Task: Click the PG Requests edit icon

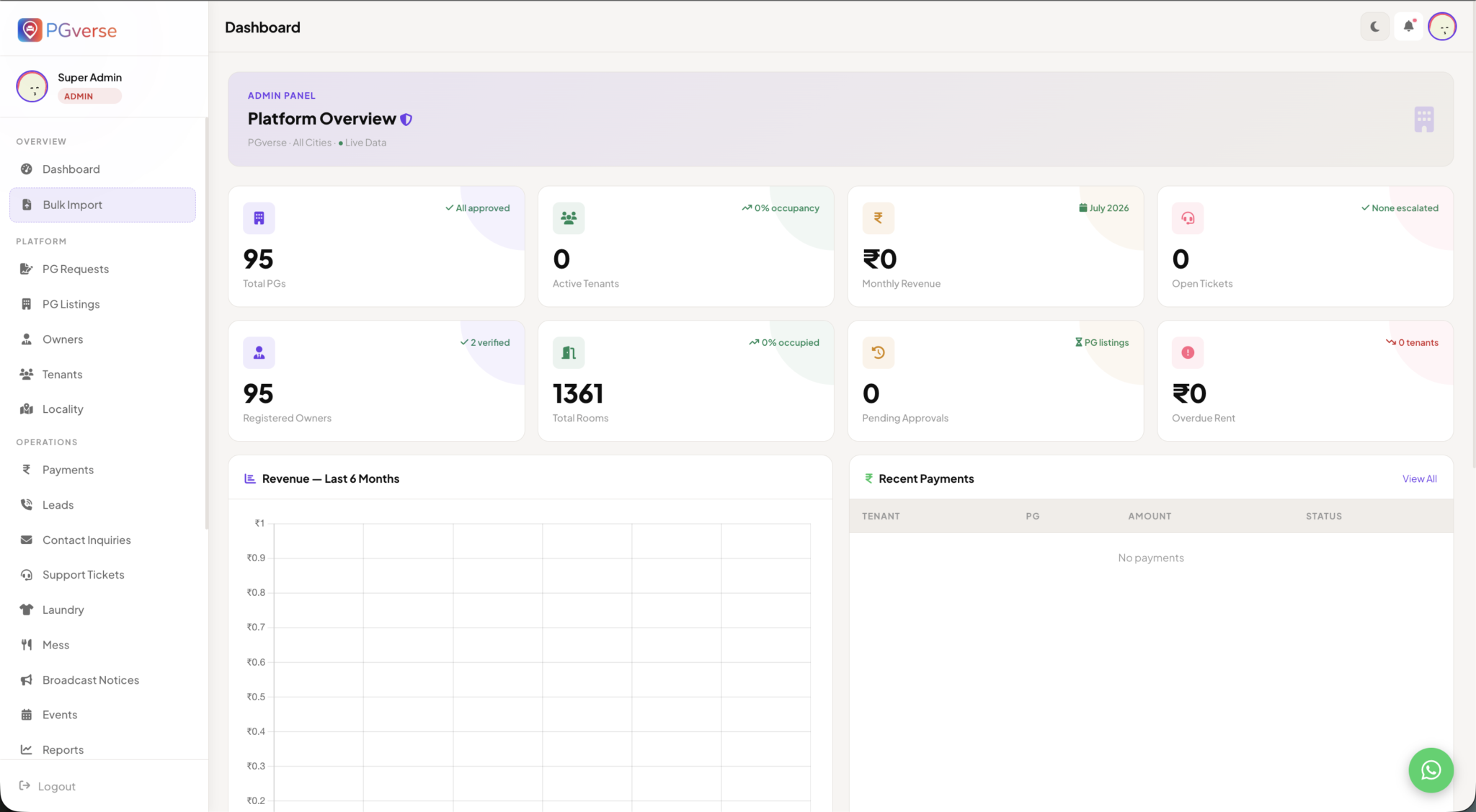Action: click(27, 269)
